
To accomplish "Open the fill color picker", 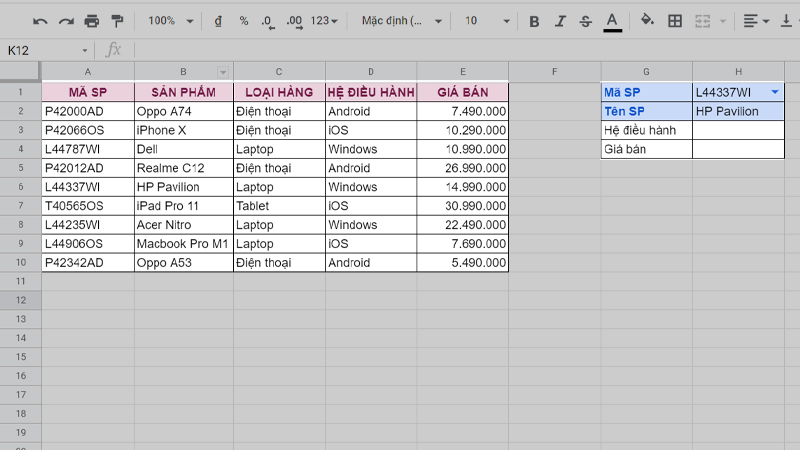I will [647, 20].
